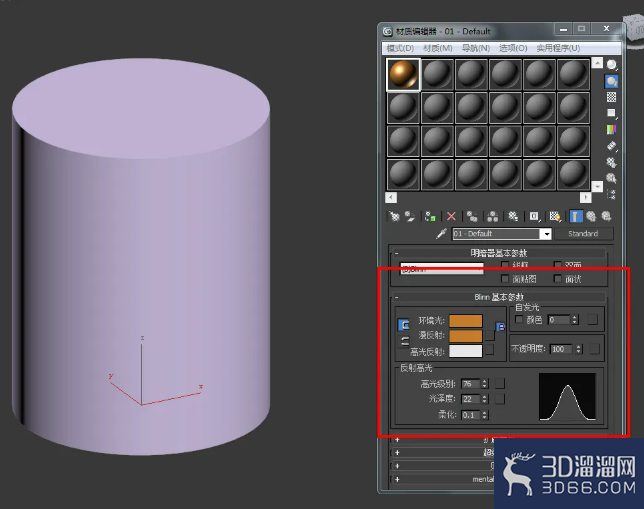
Task: Toggle ambient-diffuse color lock button
Action: click(x=404, y=325)
